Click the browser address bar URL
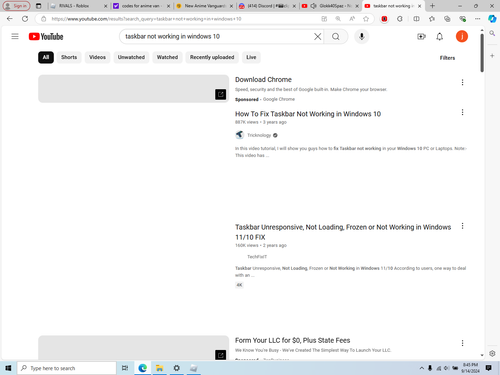 point(147,19)
